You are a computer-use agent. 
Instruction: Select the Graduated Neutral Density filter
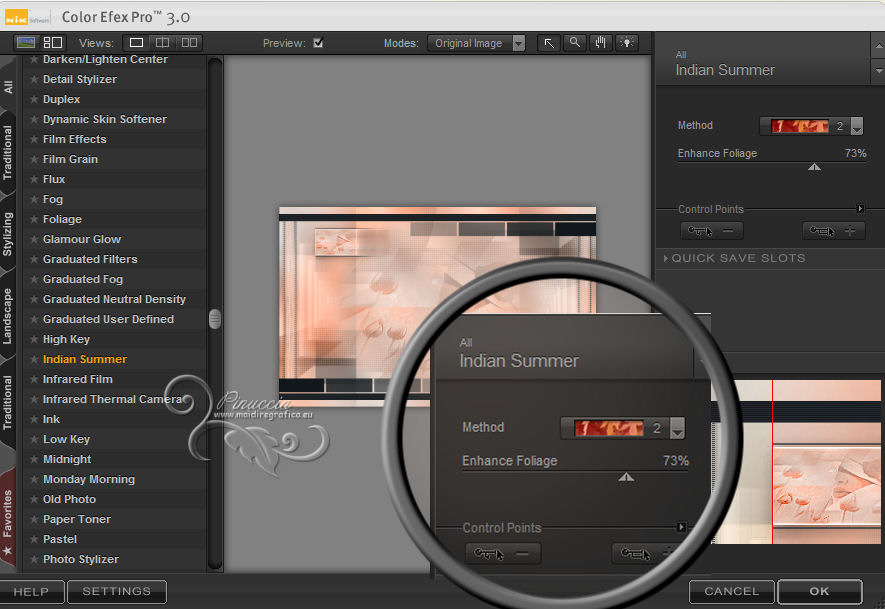click(x=114, y=299)
